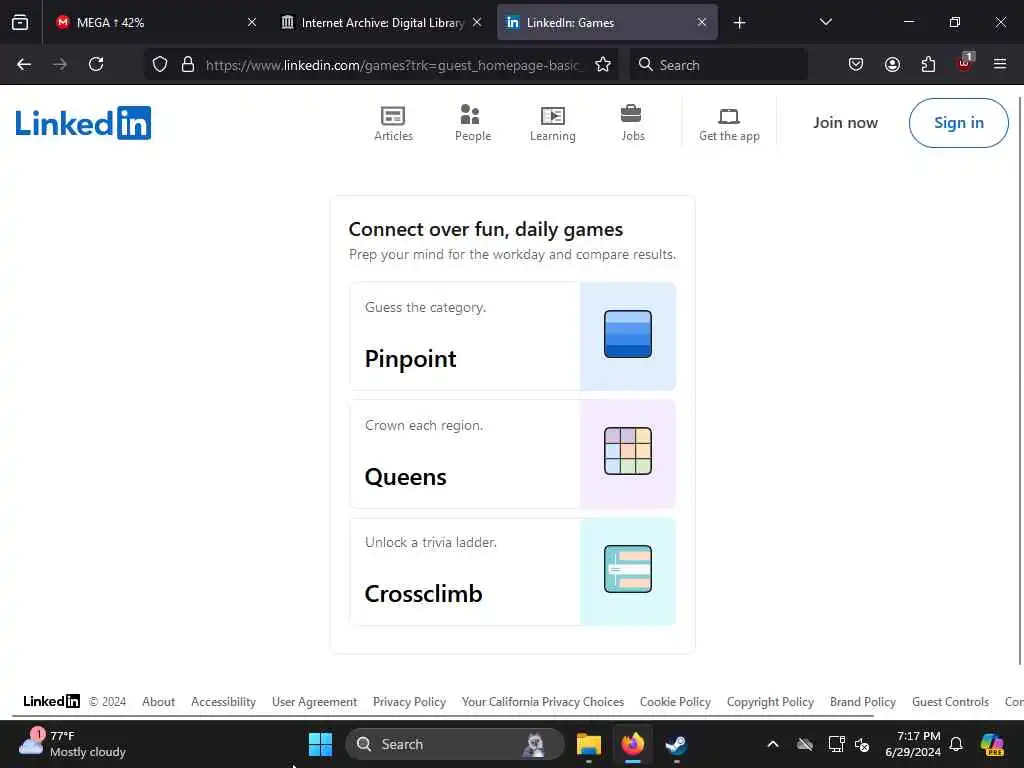Open the Firefox hamburger menu
Screen dimensions: 1024x768
pos(1000,65)
